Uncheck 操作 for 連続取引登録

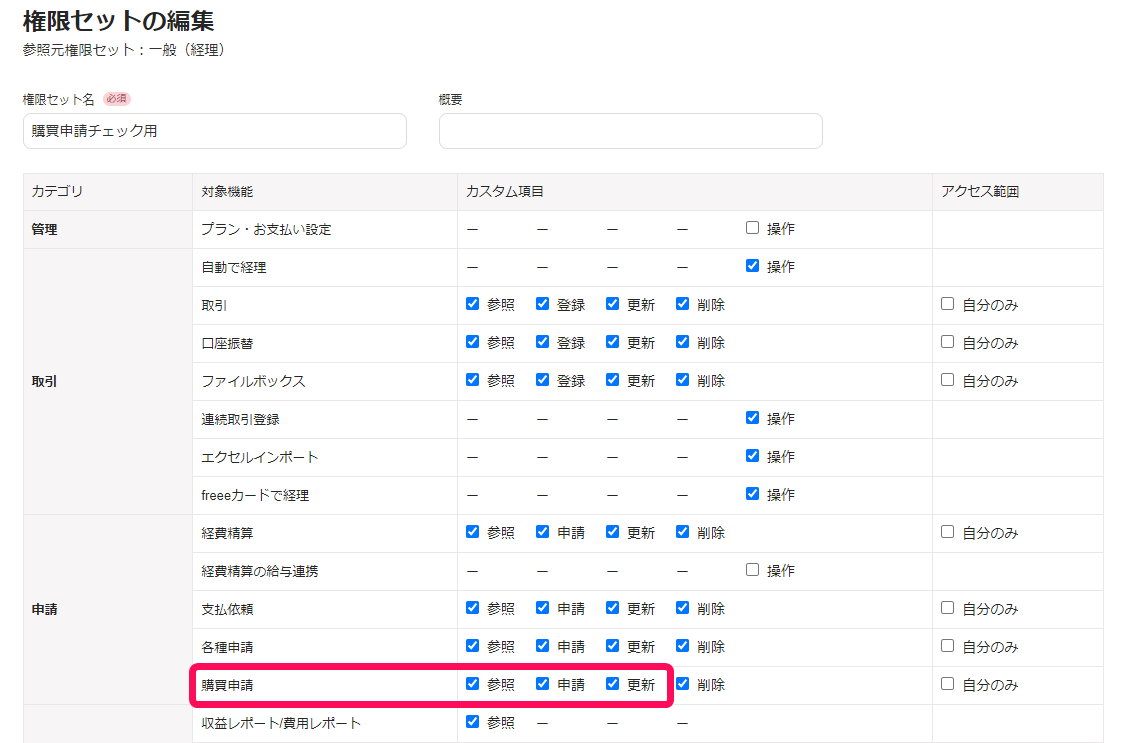(752, 418)
